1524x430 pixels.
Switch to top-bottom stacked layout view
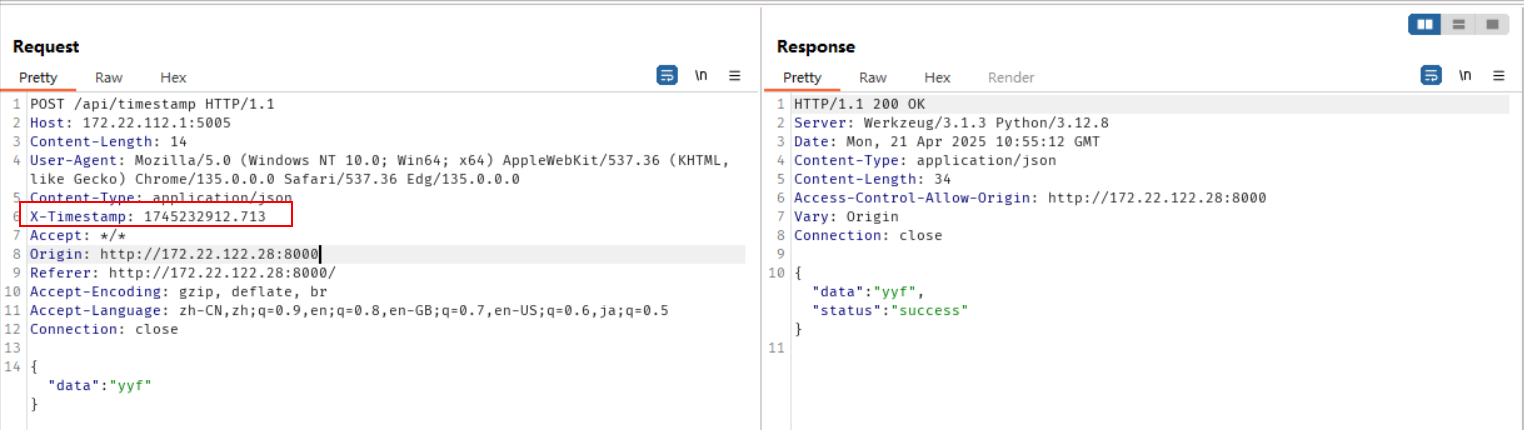[1458, 24]
